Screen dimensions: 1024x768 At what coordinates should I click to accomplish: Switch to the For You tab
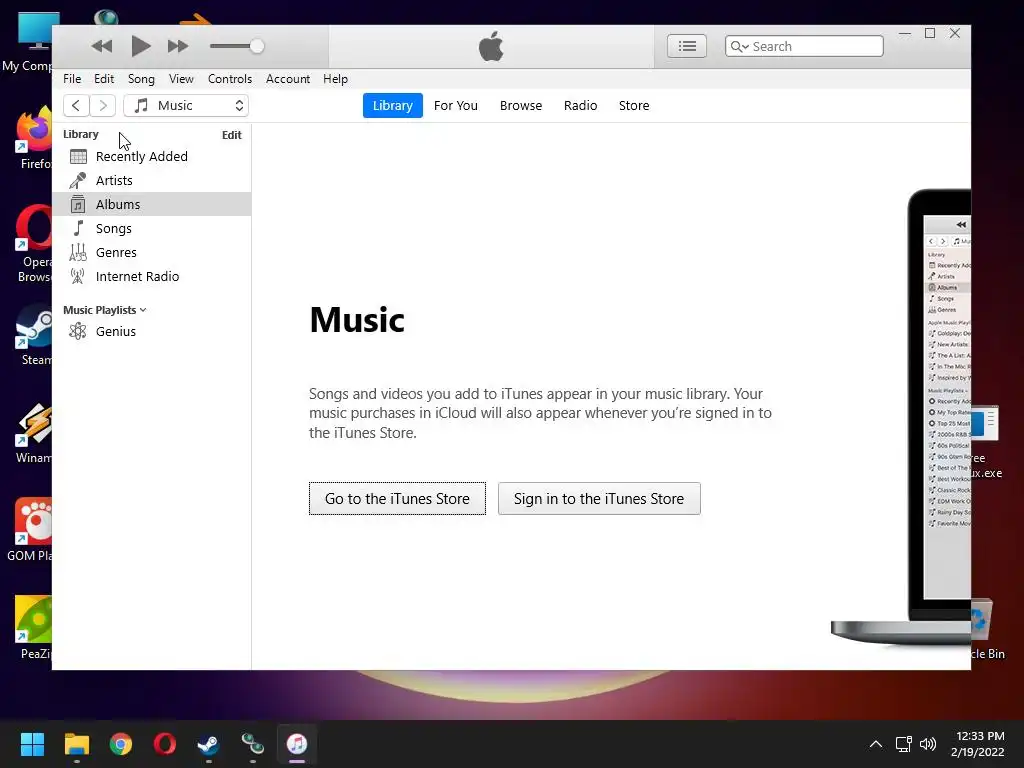tap(456, 106)
